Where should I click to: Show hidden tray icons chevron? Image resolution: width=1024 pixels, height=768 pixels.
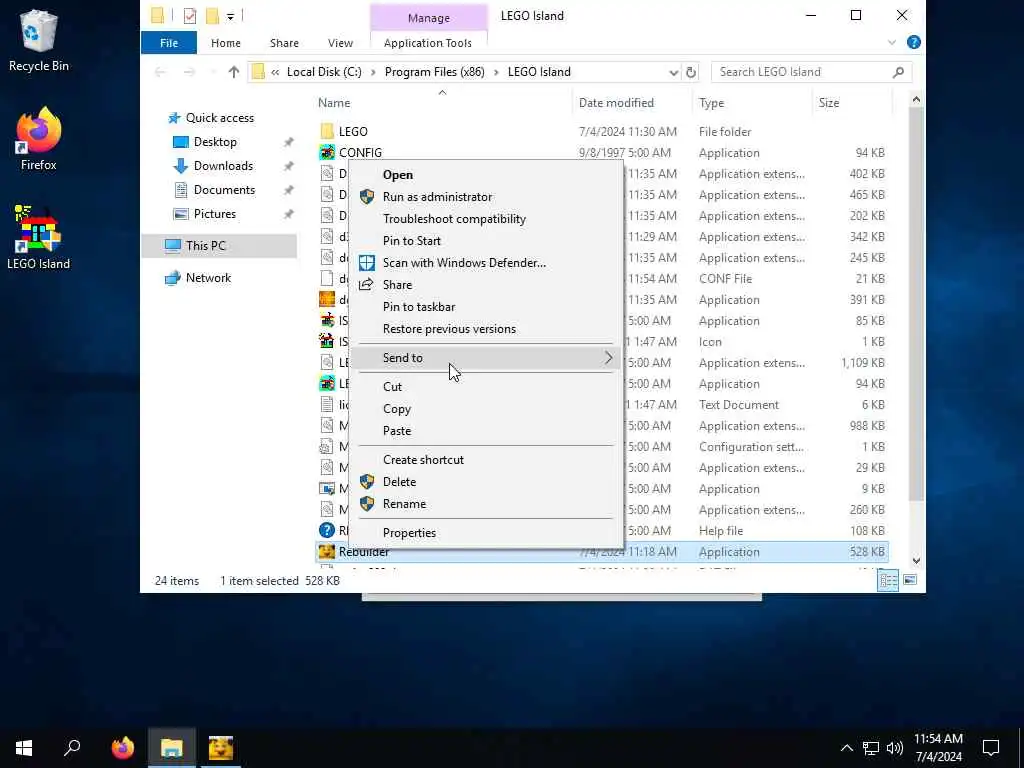(x=846, y=748)
